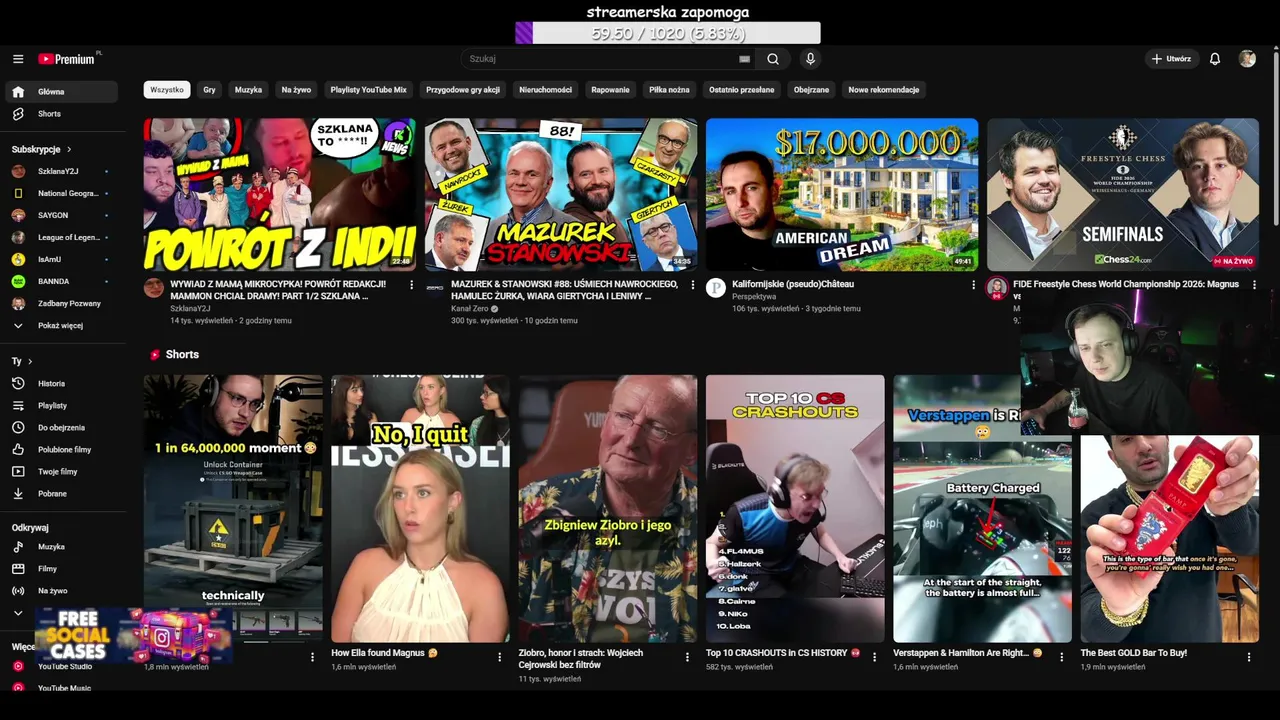Open the Kanał Zero channel link
The height and width of the screenshot is (720, 1280).
point(470,309)
